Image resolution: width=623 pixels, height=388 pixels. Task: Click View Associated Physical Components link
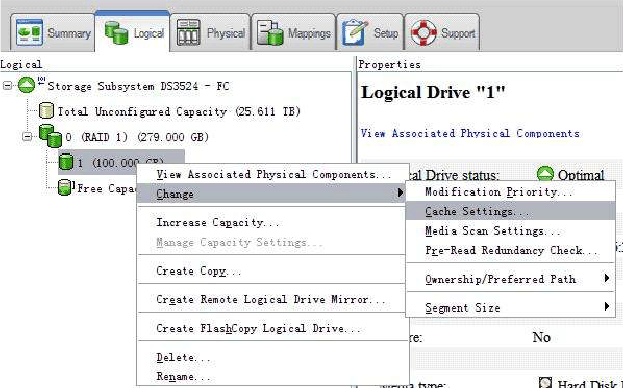click(x=470, y=133)
